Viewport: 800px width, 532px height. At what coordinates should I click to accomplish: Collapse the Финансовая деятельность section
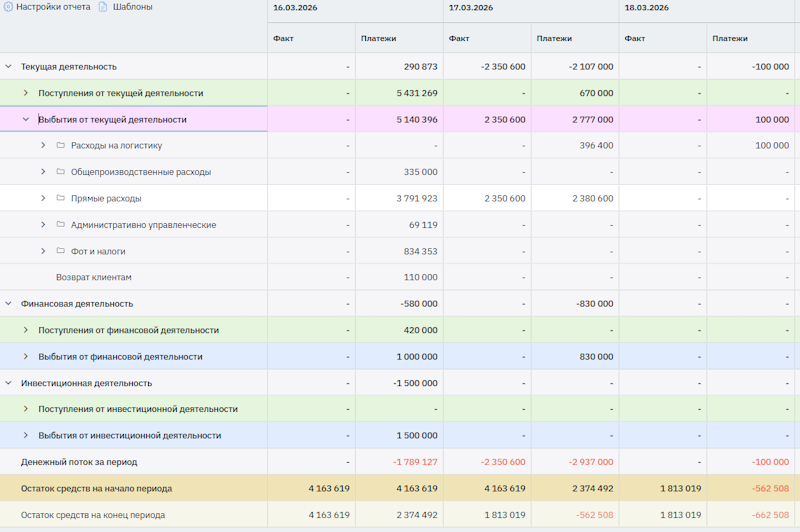9,304
